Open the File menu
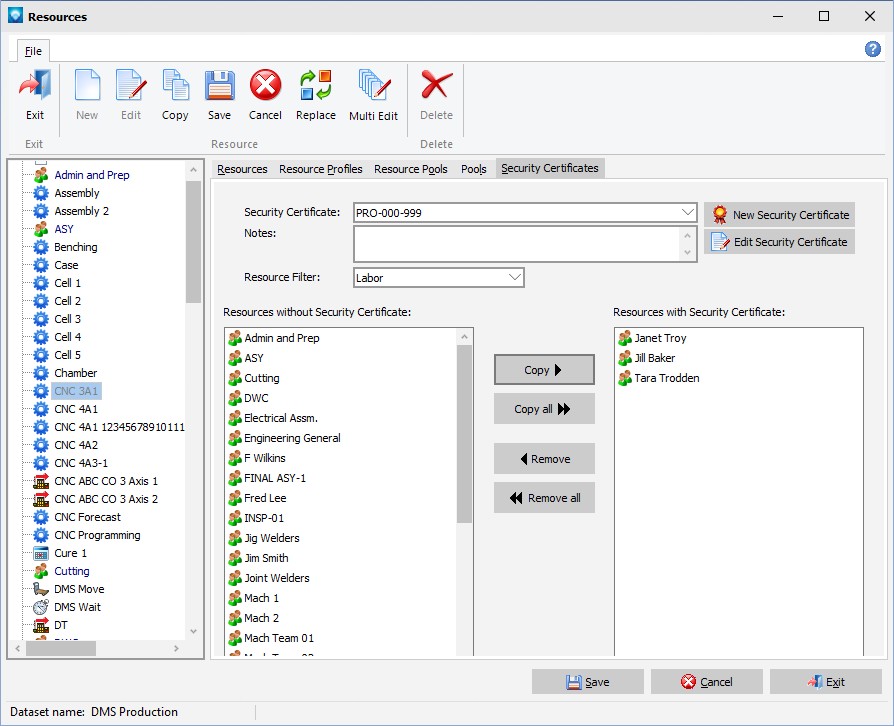This screenshot has height=726, width=894. point(33,51)
